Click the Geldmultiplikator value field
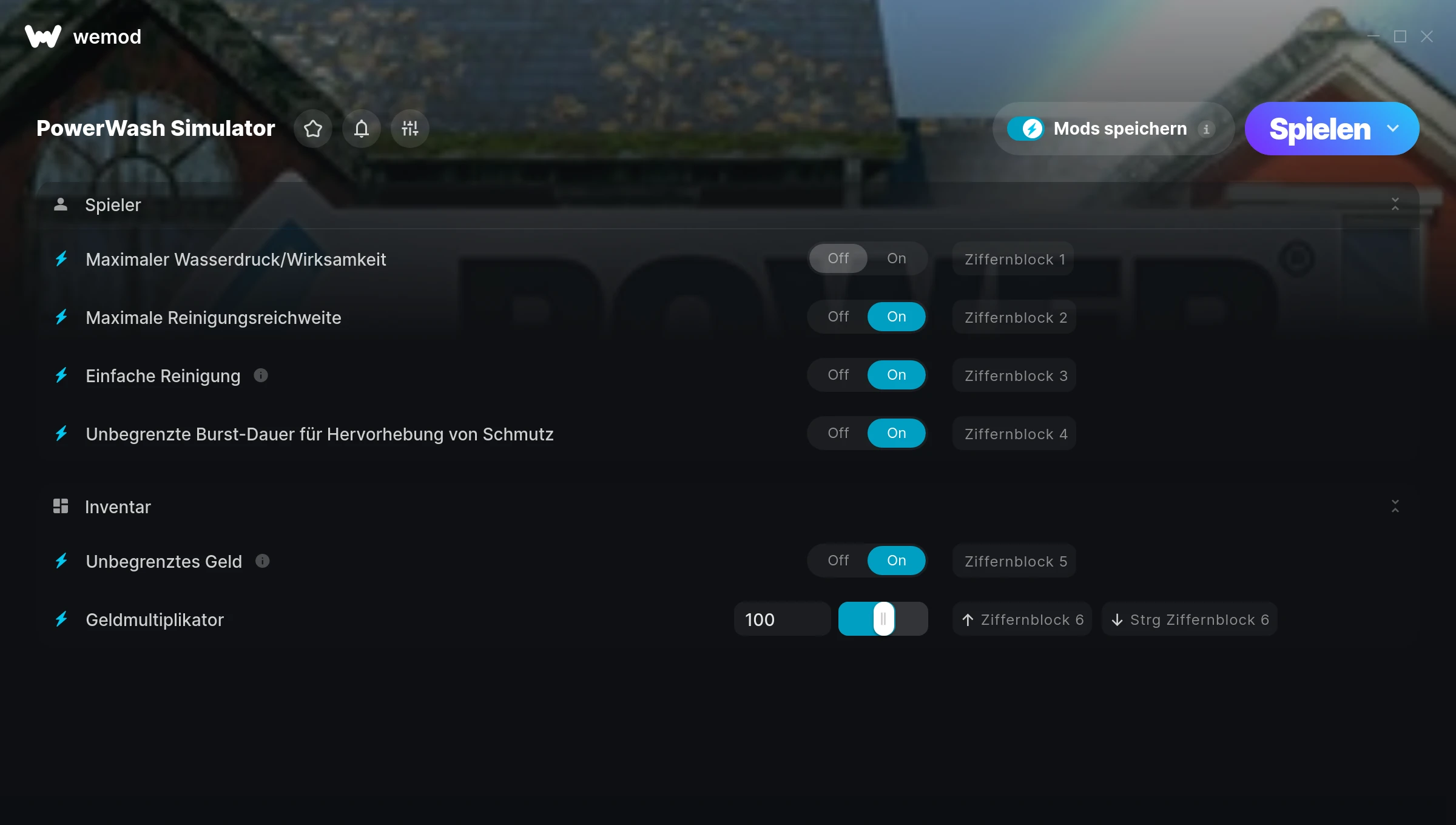Image resolution: width=1456 pixels, height=825 pixels. pos(783,619)
